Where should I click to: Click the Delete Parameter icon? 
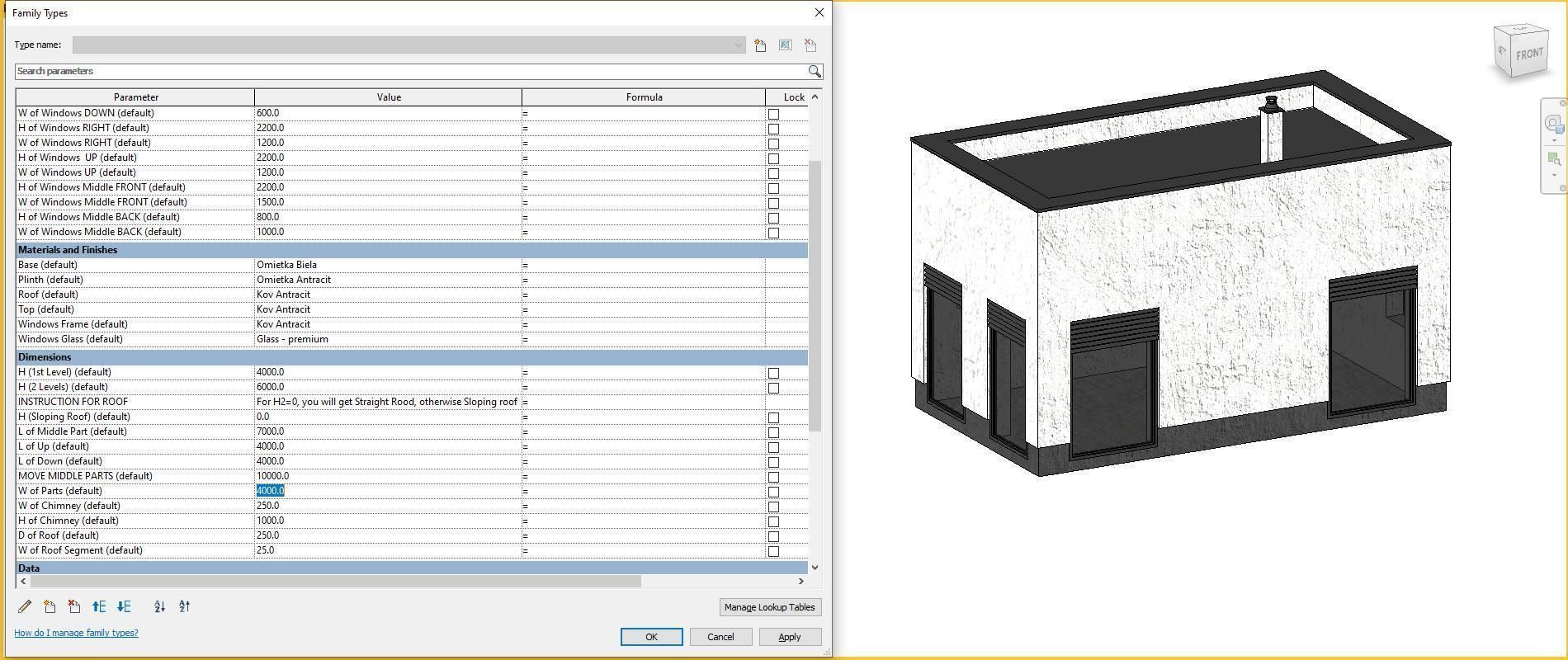pyautogui.click(x=74, y=606)
